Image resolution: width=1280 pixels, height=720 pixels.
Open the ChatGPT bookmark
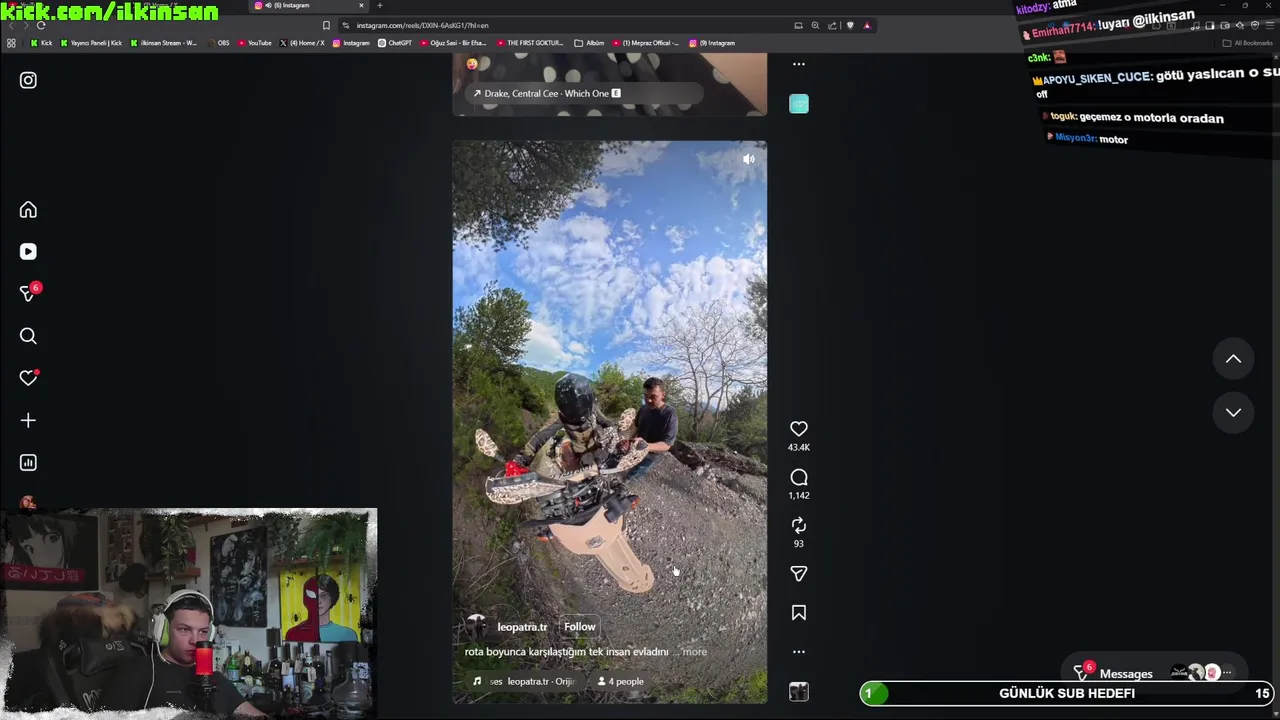(x=395, y=43)
